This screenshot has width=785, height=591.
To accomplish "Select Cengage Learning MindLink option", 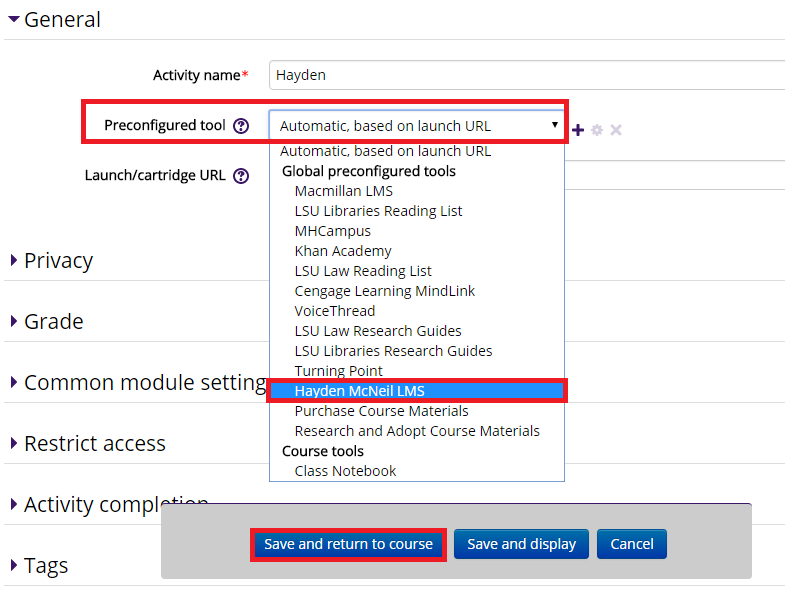I will coord(417,291).
